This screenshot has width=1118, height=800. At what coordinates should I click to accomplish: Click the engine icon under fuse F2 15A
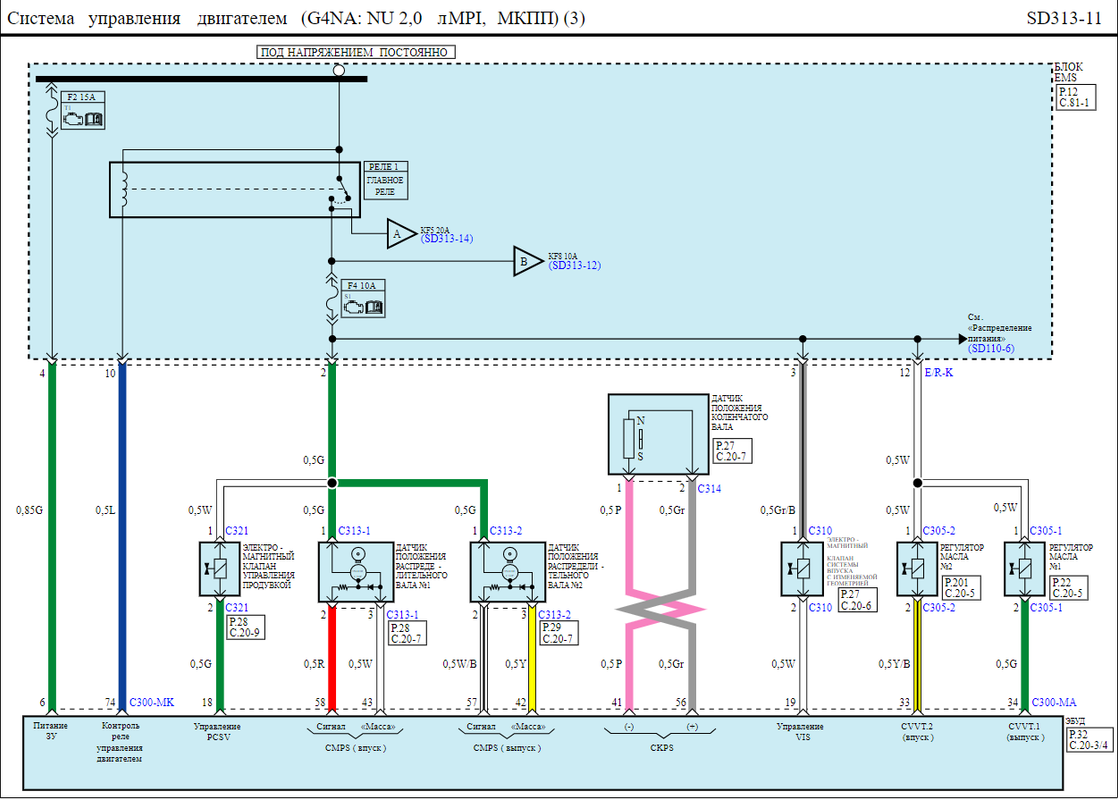(x=74, y=119)
